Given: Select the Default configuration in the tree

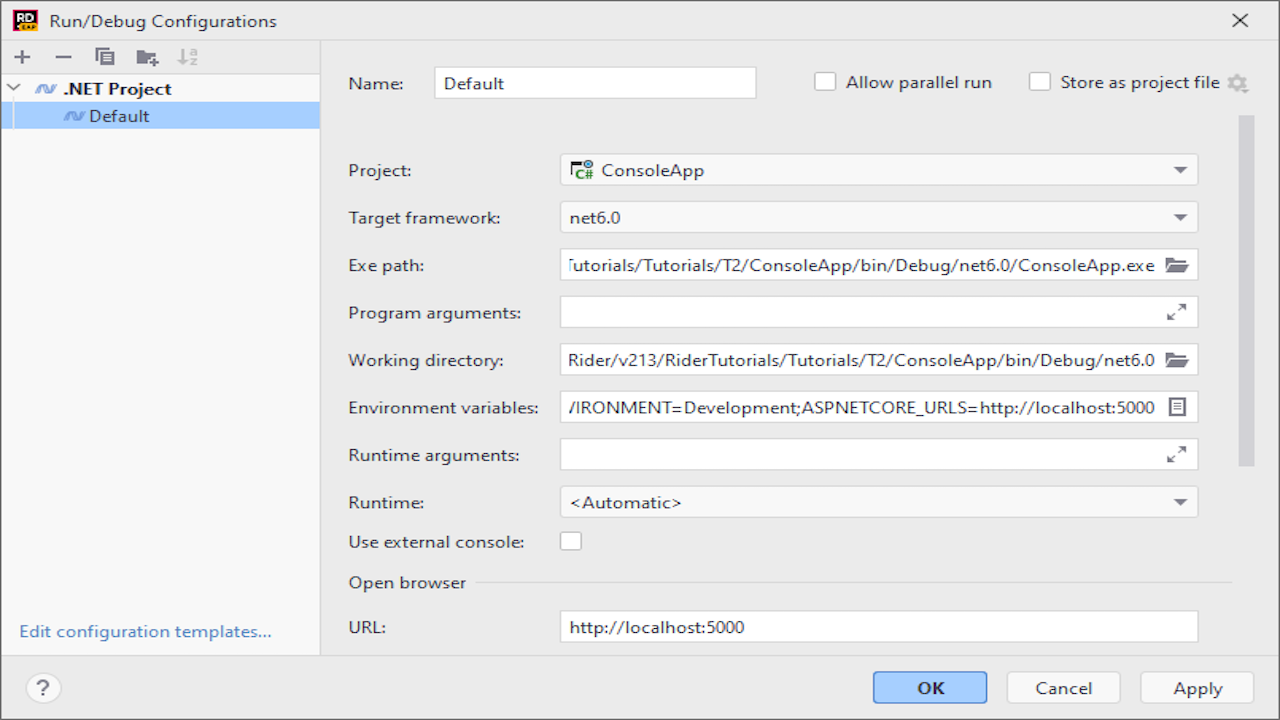Looking at the screenshot, I should click(119, 116).
